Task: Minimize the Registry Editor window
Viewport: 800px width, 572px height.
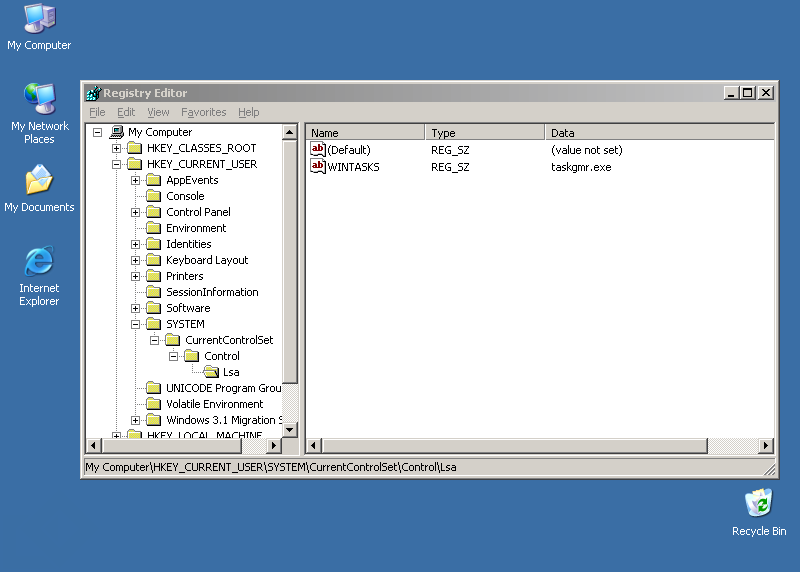Action: pyautogui.click(x=731, y=93)
